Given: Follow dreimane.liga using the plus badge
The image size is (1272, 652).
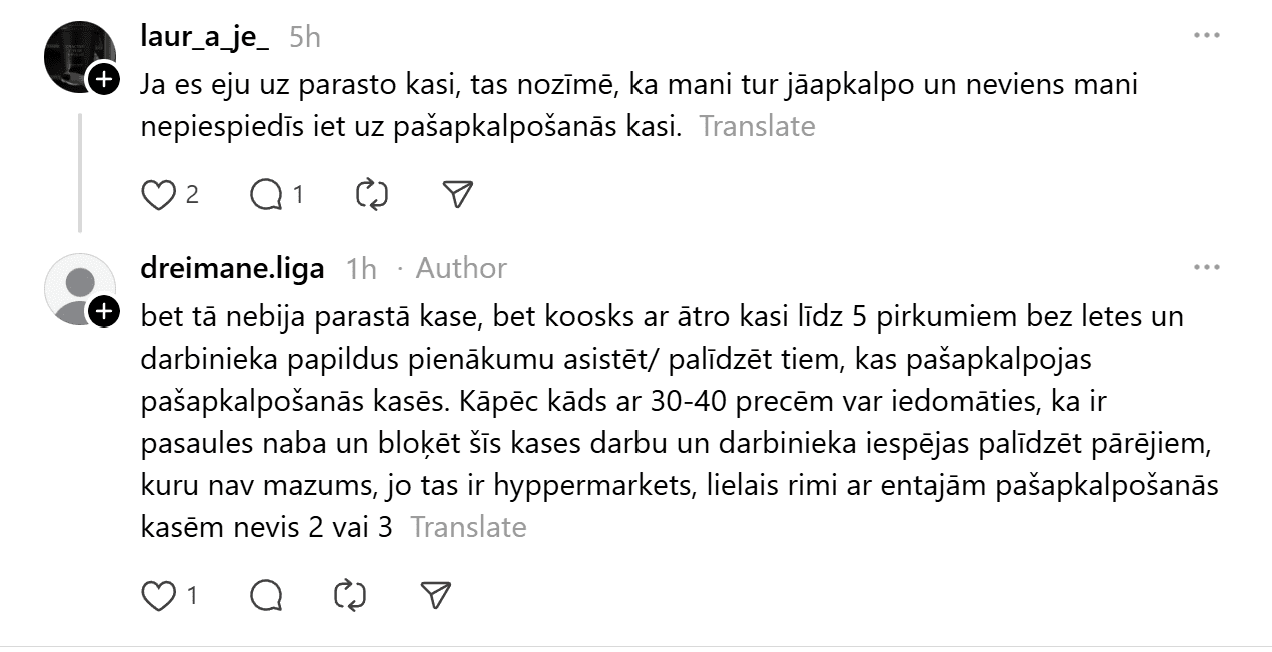Looking at the screenshot, I should click(x=104, y=311).
